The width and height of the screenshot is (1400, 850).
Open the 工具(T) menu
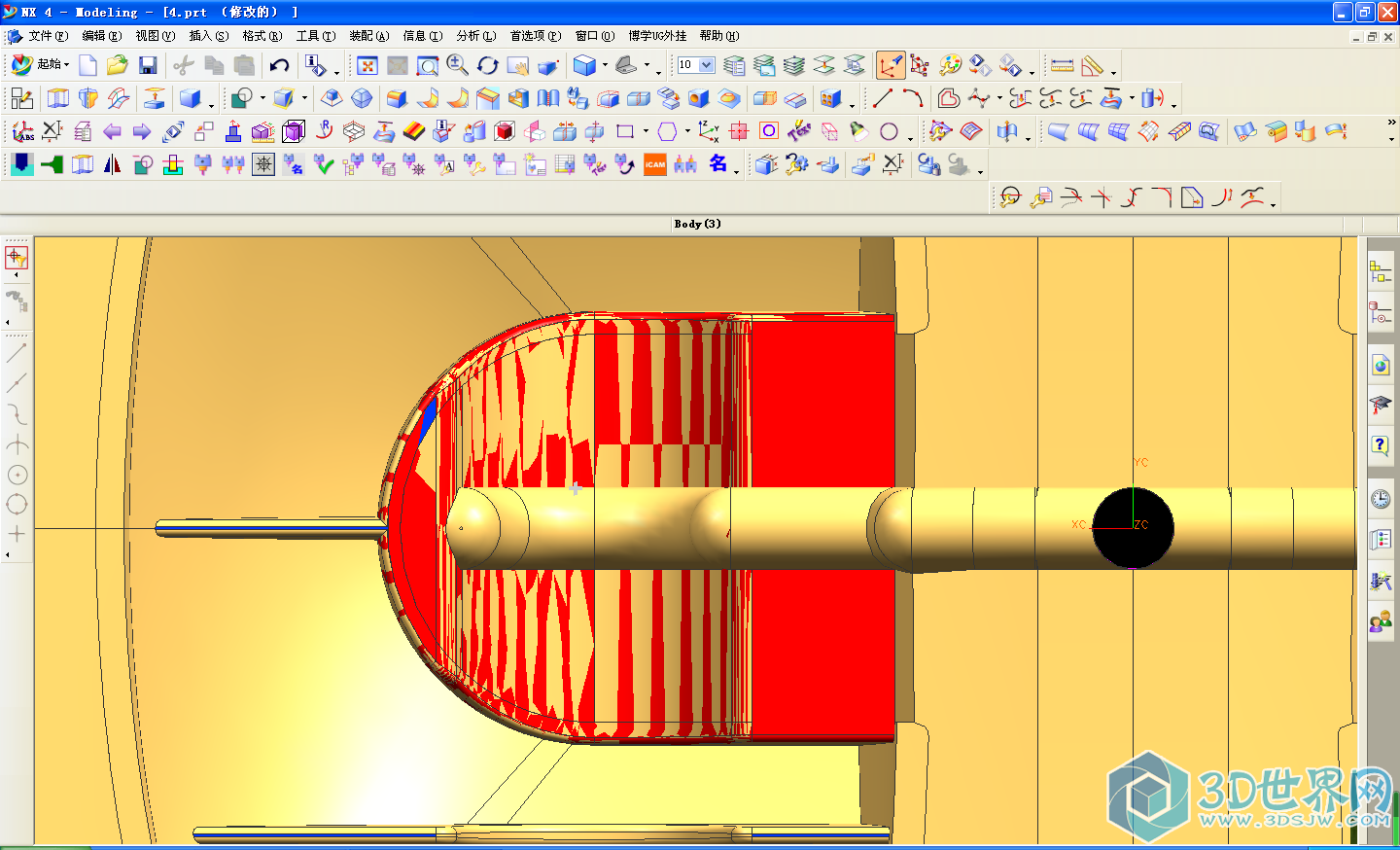[316, 36]
